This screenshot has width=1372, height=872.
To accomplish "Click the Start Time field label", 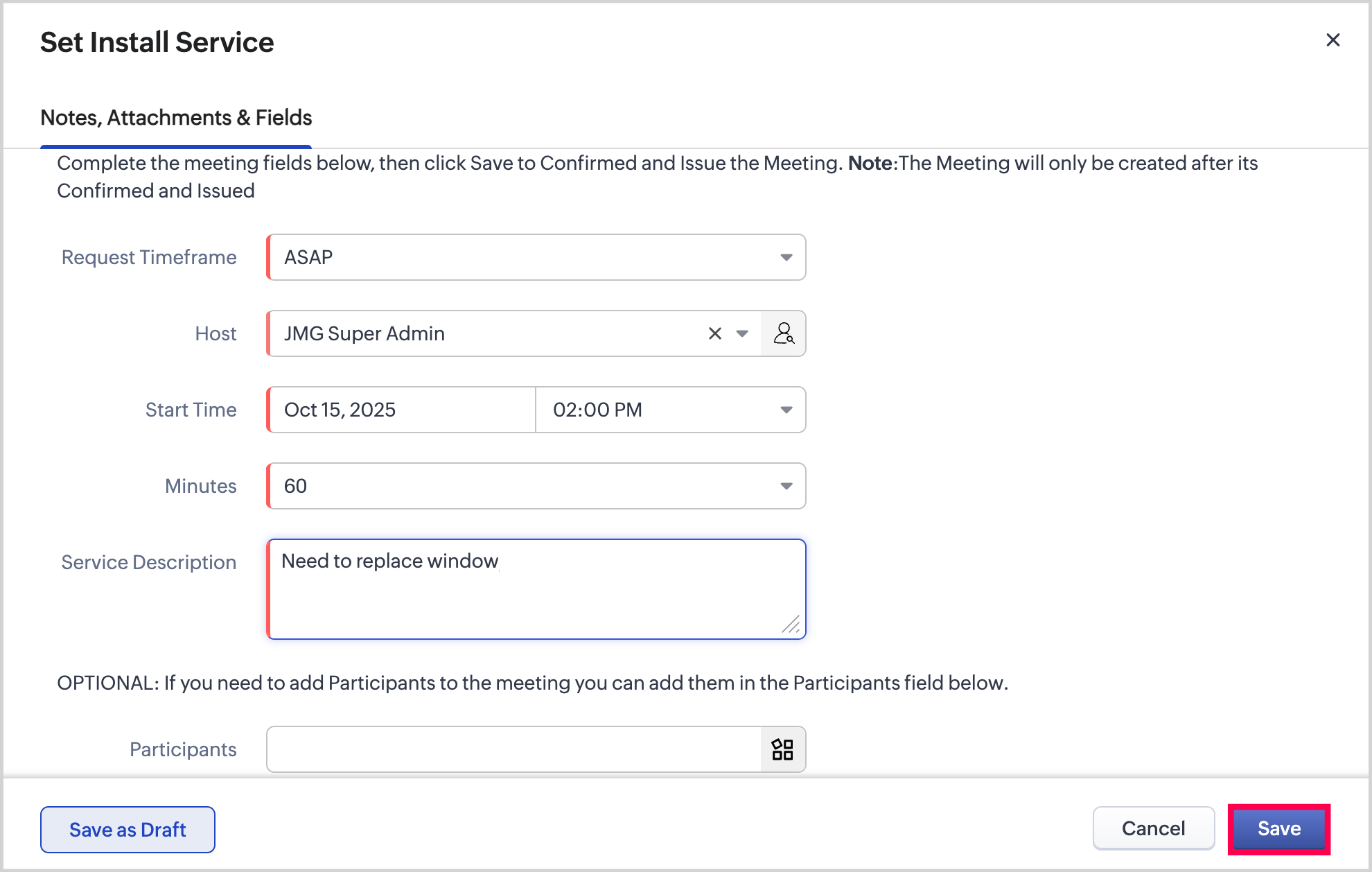I will point(191,410).
